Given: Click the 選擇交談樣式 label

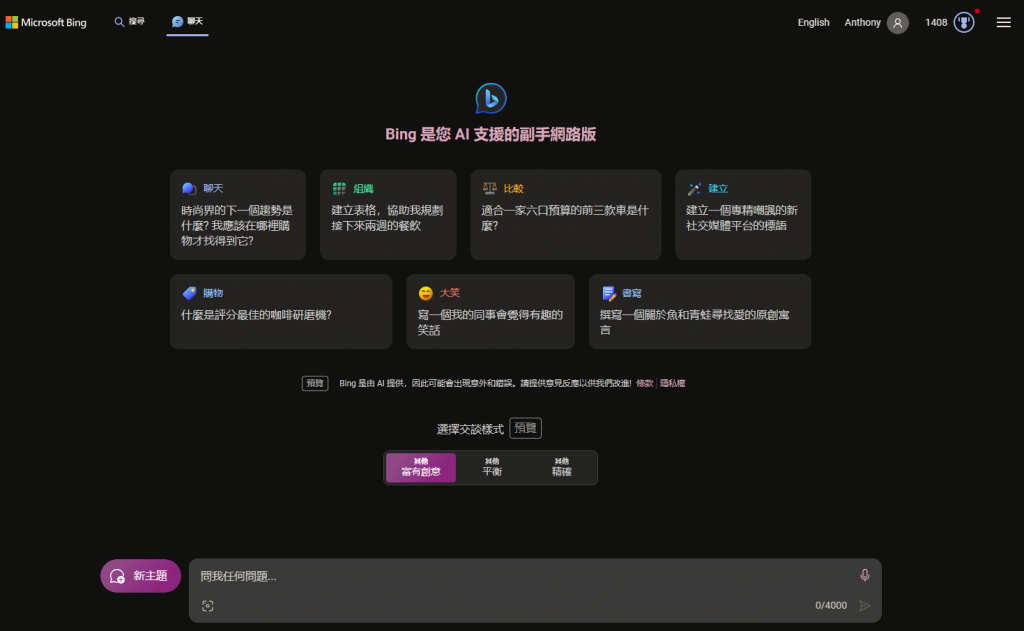Looking at the screenshot, I should point(470,429).
